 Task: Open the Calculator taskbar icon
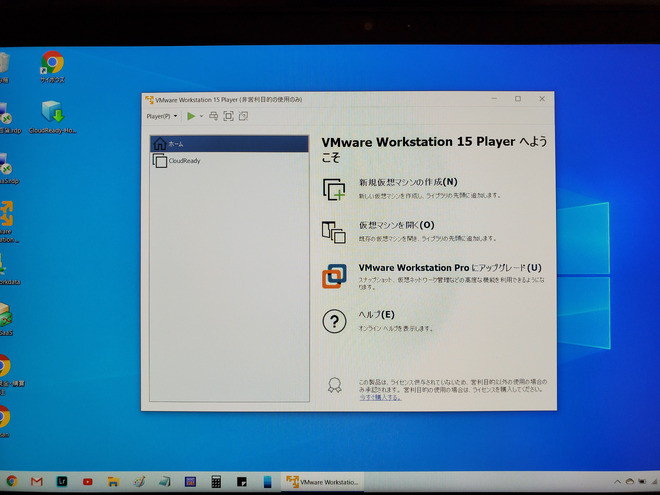click(x=216, y=482)
